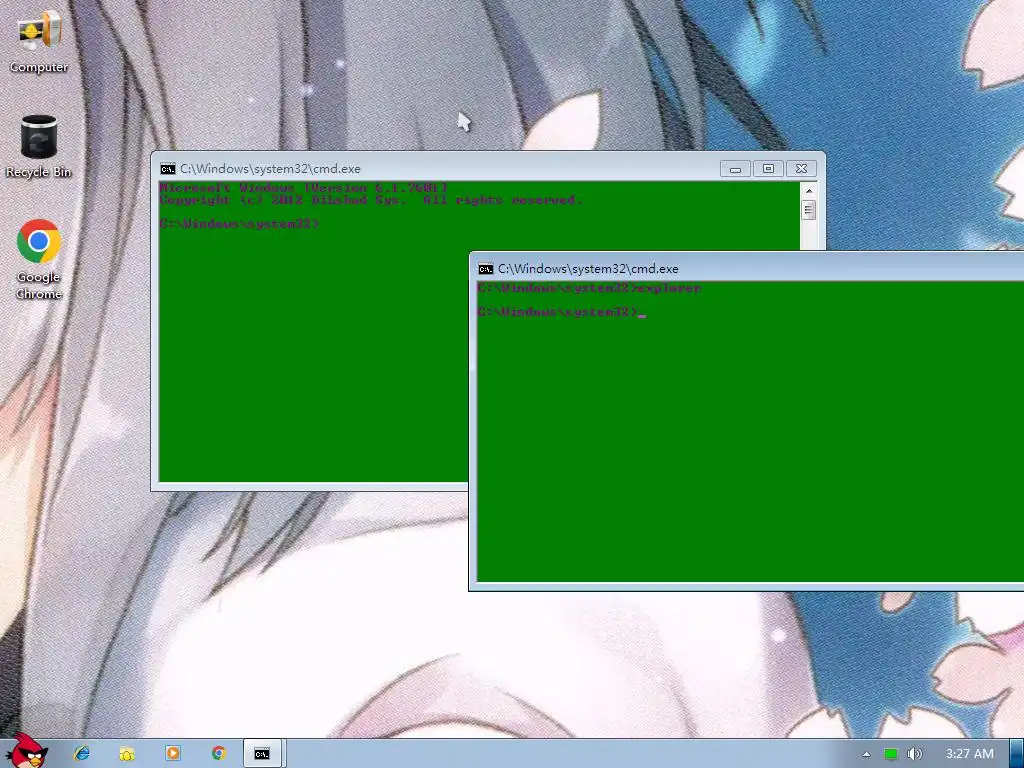Viewport: 1024px width, 768px height.
Task: Click the scroll-up arrow in back cmd window
Action: 808,191
